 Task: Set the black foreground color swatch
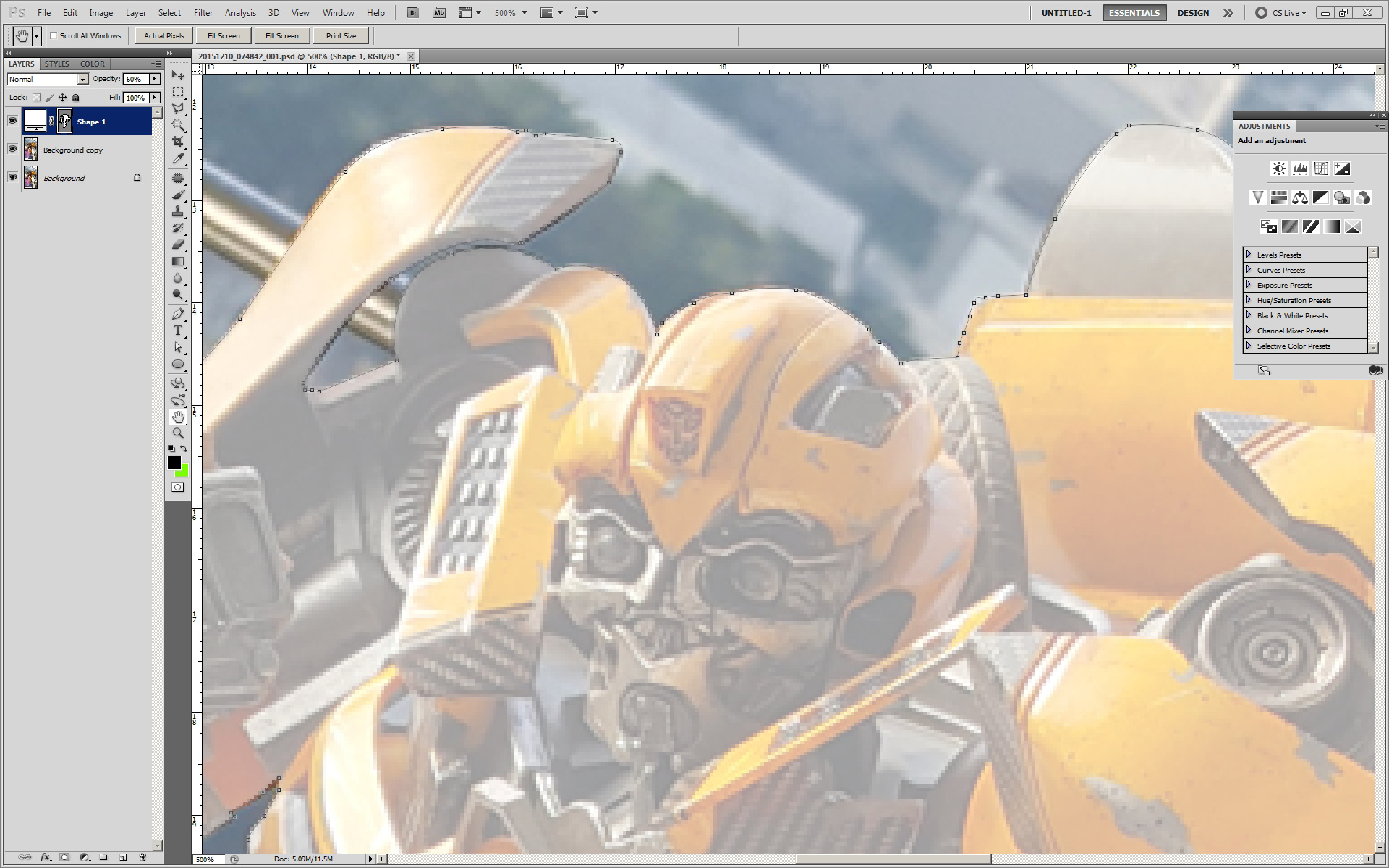[174, 463]
